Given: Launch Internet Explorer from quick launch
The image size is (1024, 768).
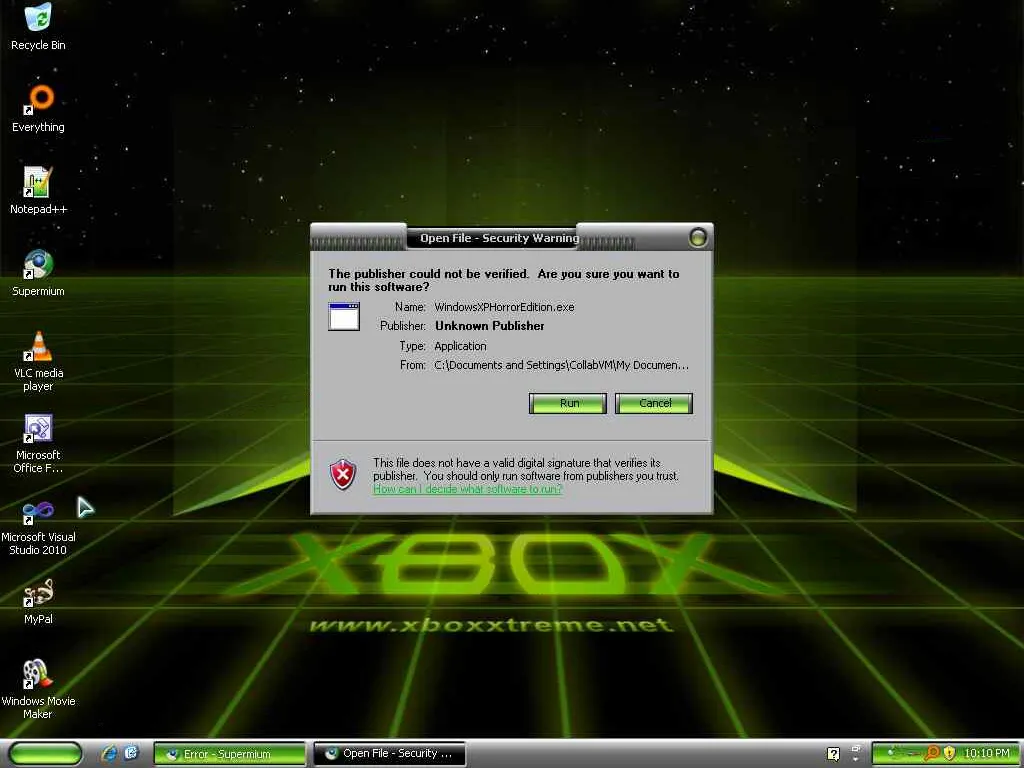Looking at the screenshot, I should 109,754.
